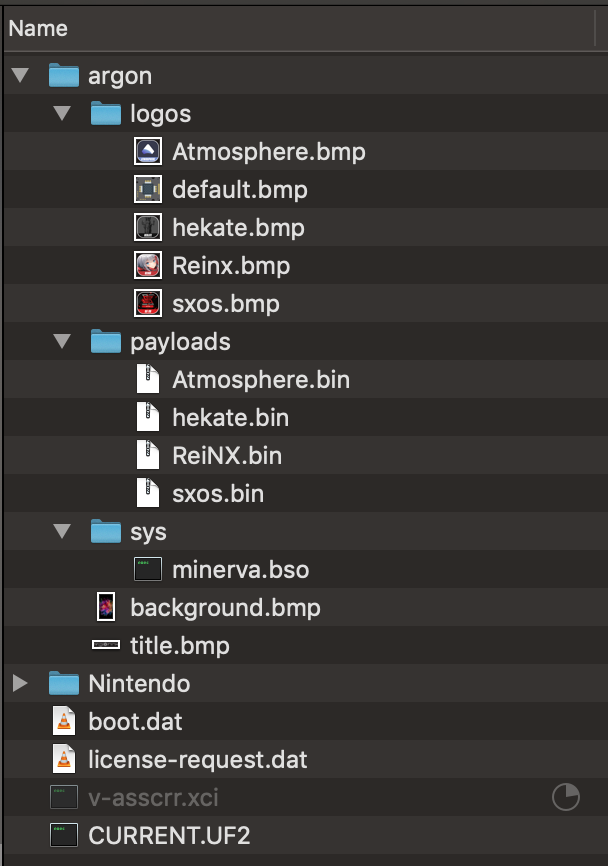Select the CURRENT.UF2 file name

tap(169, 836)
